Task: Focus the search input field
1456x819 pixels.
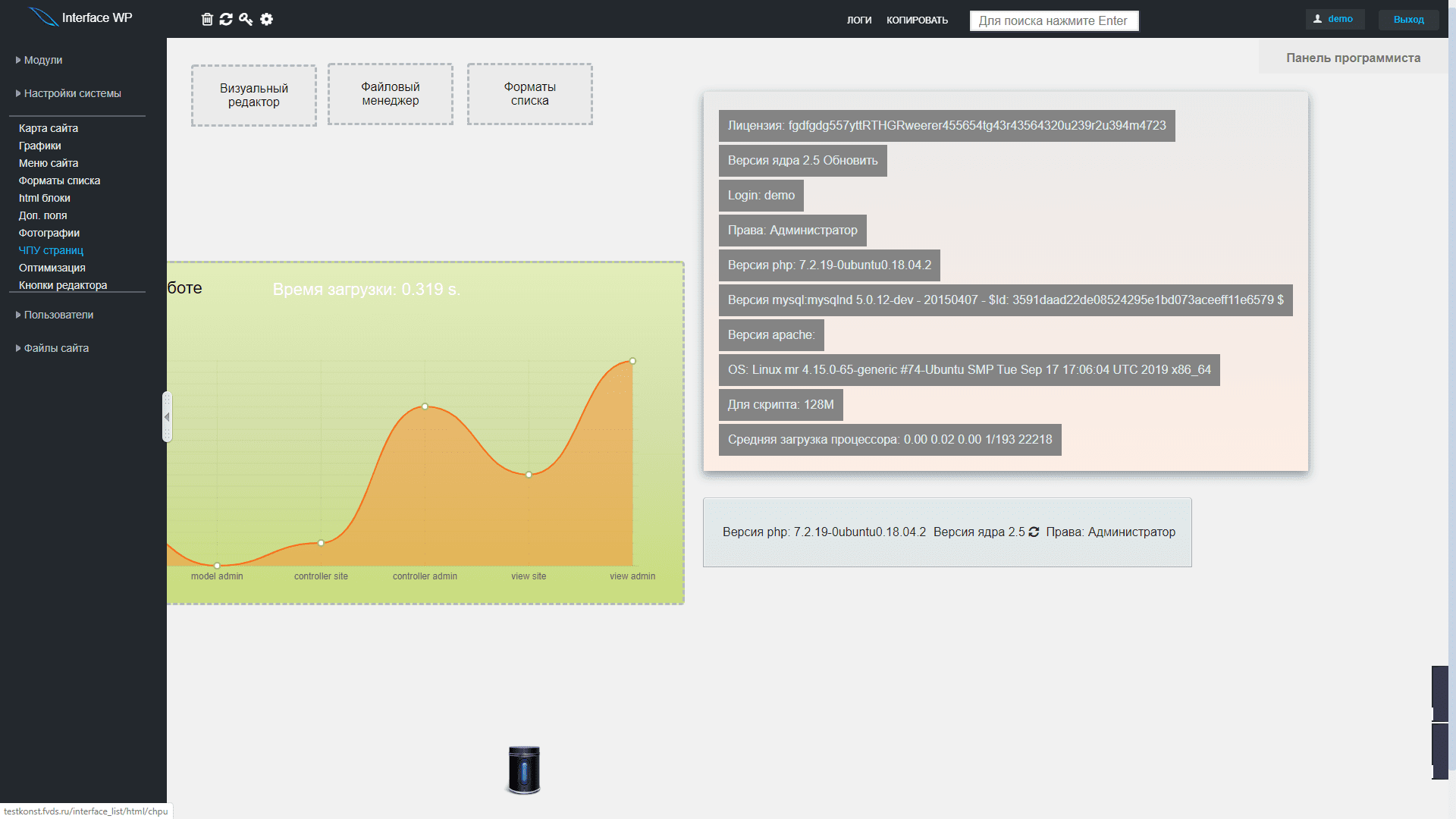Action: point(1053,20)
